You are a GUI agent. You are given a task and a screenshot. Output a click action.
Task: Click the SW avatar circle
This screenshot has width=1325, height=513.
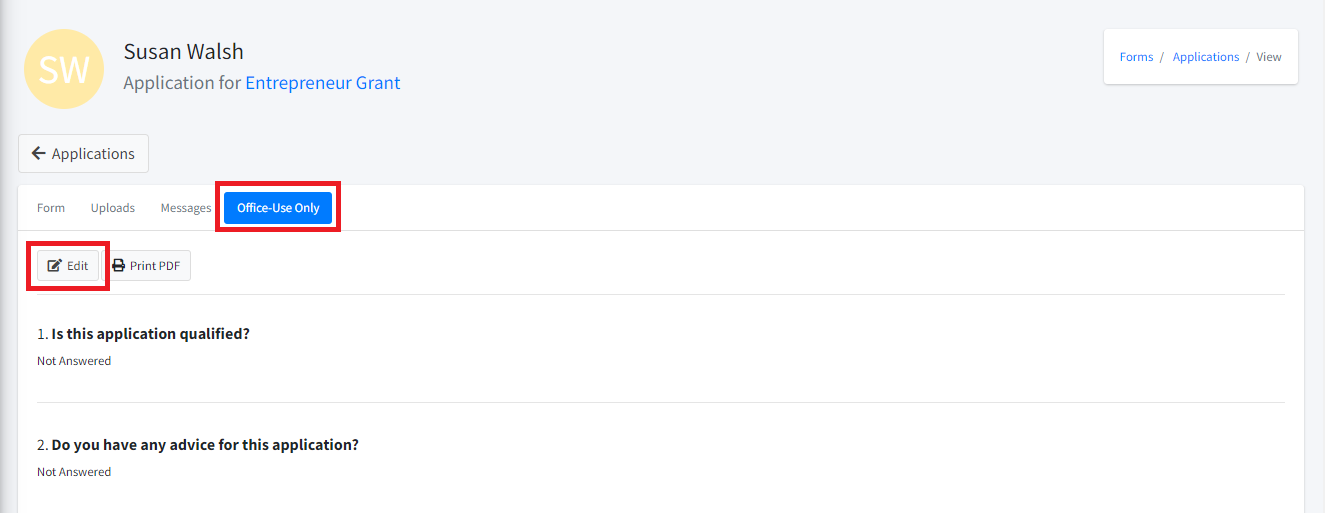tap(64, 69)
